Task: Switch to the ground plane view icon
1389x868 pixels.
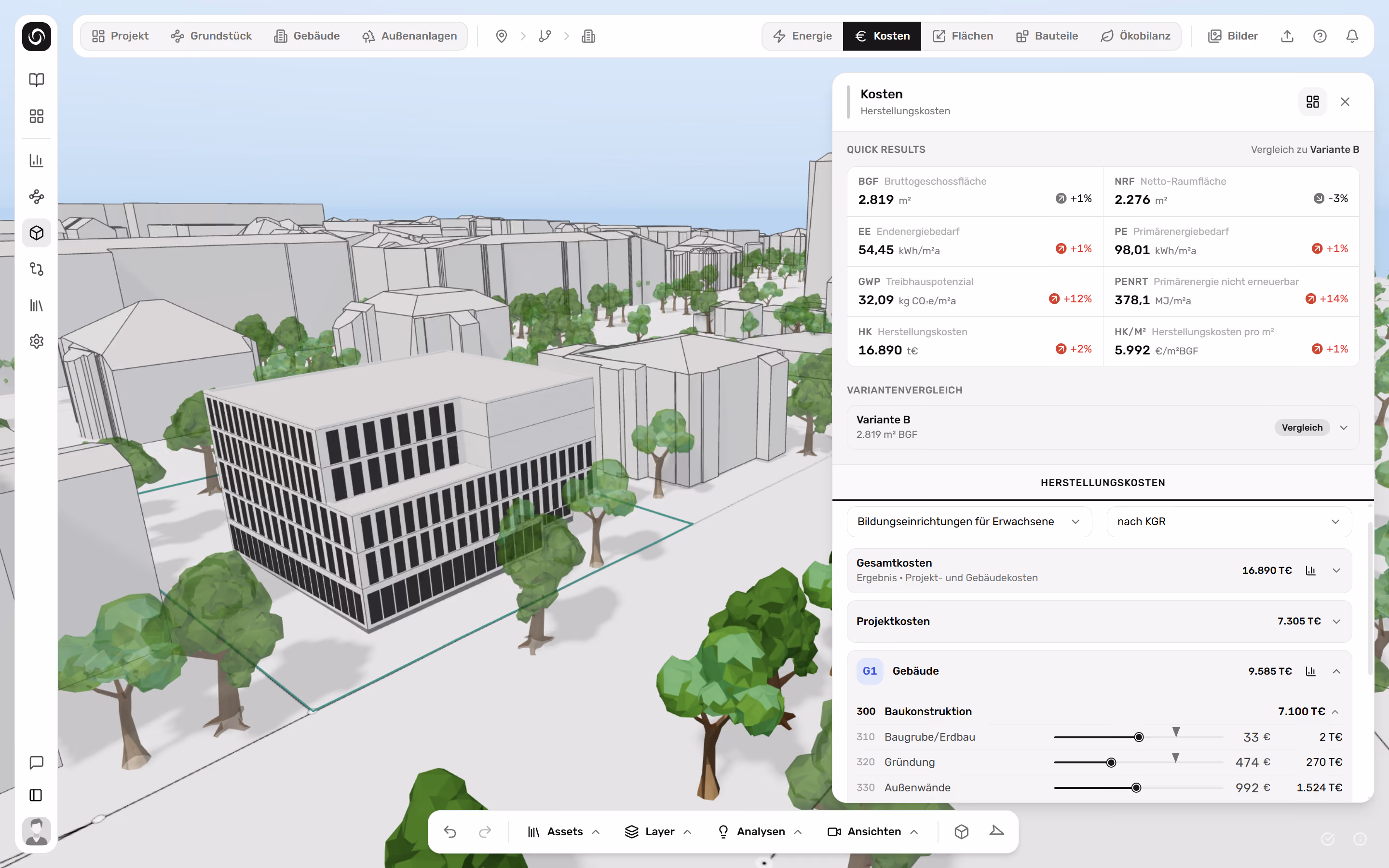Action: [997, 832]
